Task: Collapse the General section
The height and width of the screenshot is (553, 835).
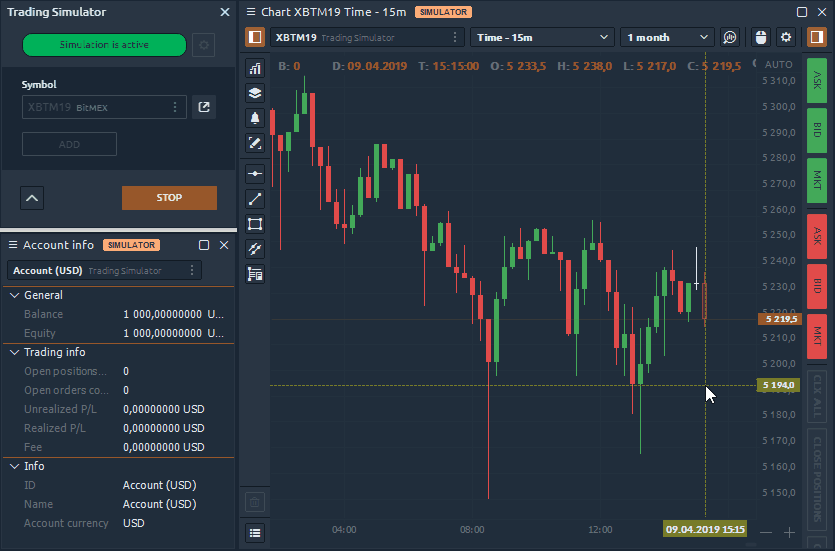Action: click(x=14, y=295)
